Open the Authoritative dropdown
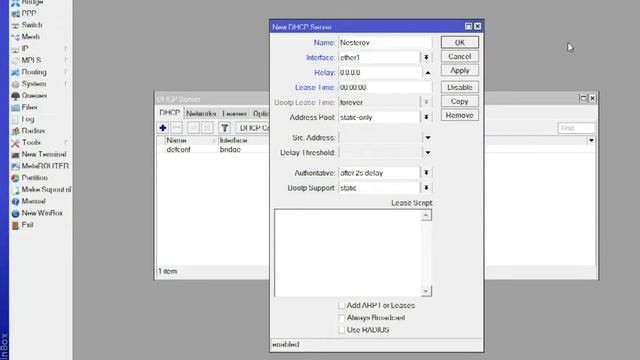Viewport: 640px width, 360px height. tap(426, 173)
